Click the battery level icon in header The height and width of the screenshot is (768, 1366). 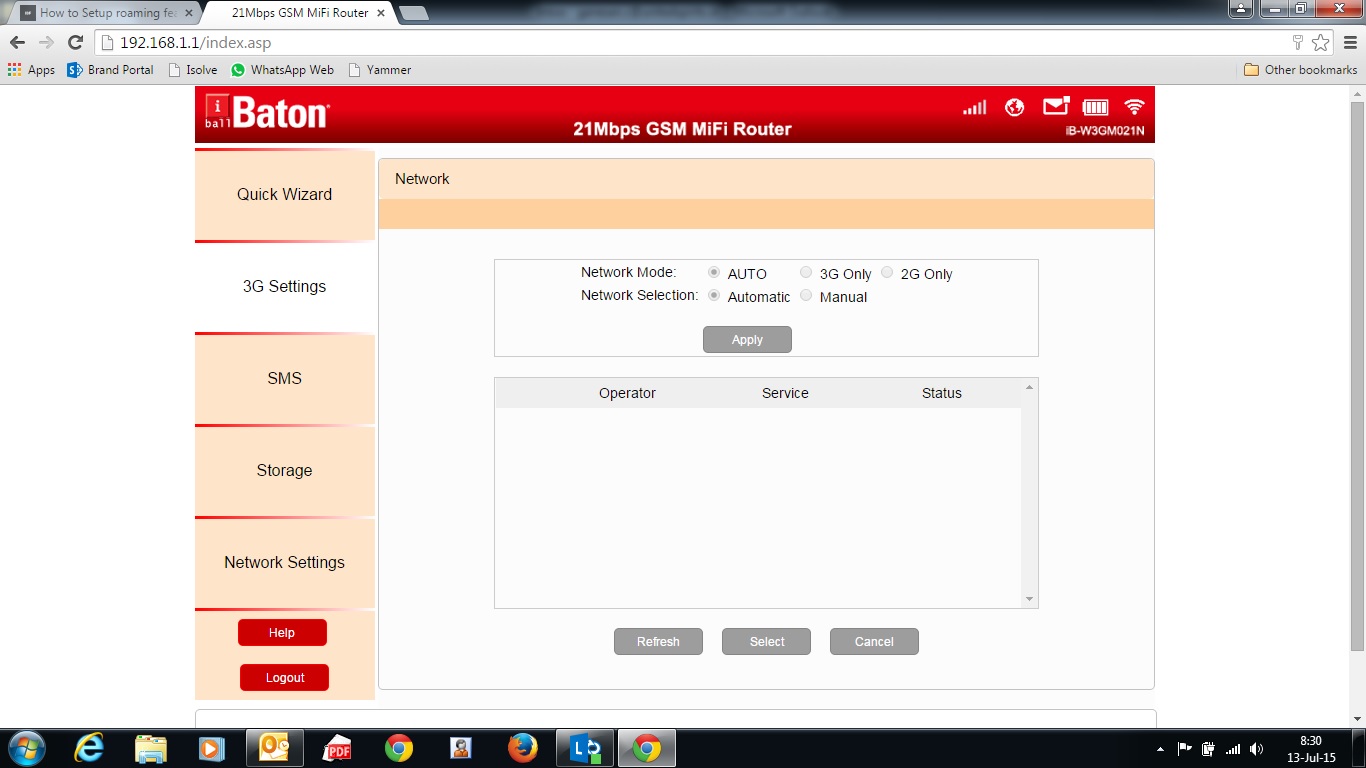[1095, 107]
